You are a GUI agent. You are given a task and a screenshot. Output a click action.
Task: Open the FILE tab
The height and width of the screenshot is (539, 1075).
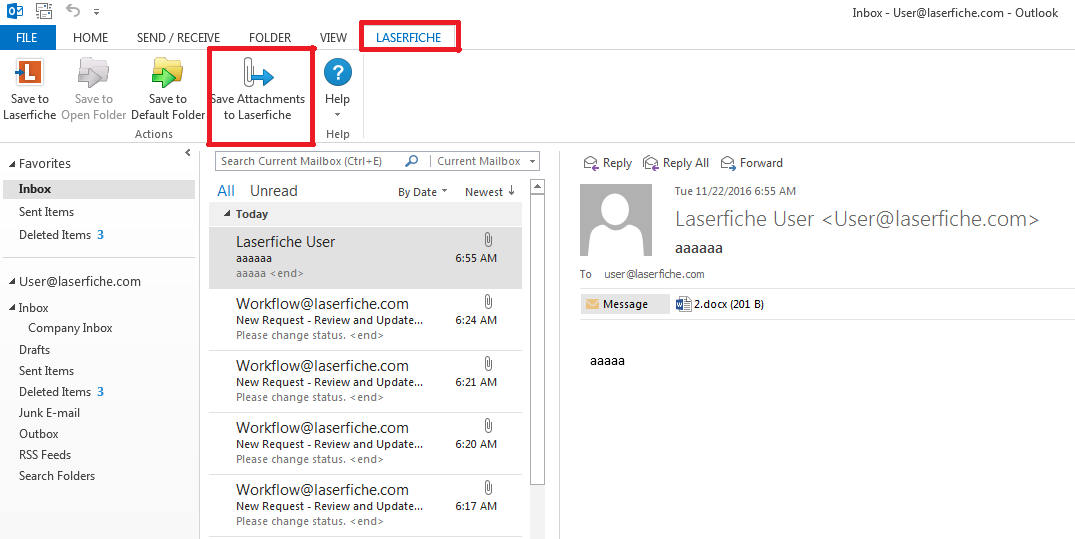[27, 38]
